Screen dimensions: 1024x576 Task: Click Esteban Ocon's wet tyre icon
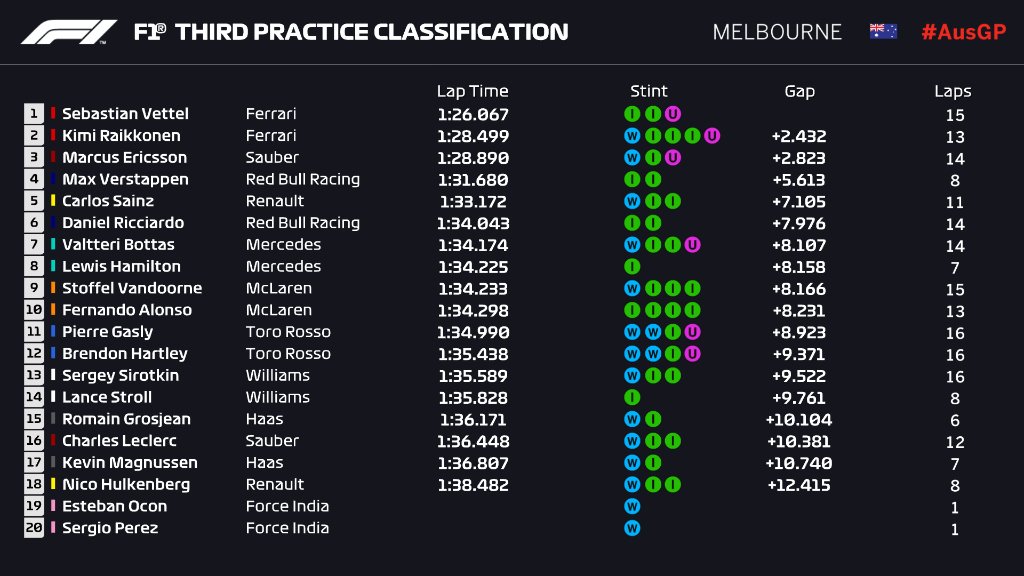click(632, 506)
